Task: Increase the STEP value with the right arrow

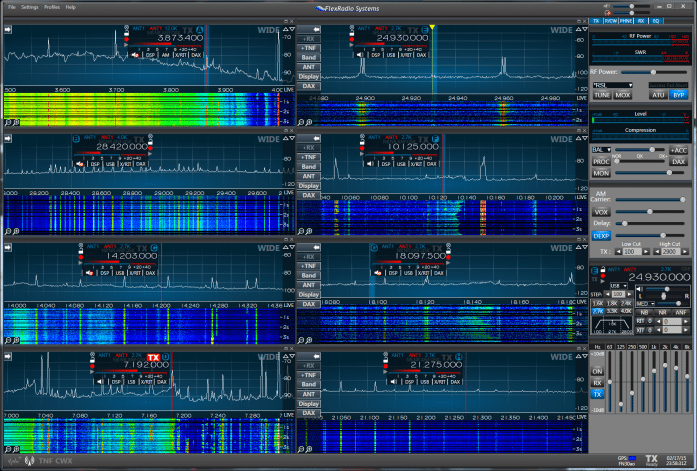Action: (629, 294)
